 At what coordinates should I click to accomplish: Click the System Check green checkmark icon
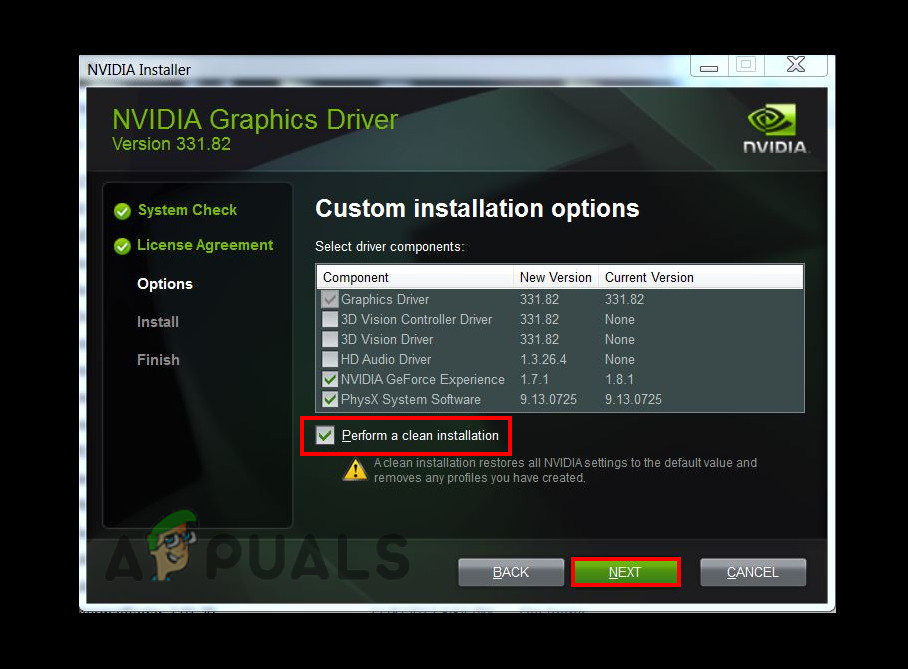(122, 211)
